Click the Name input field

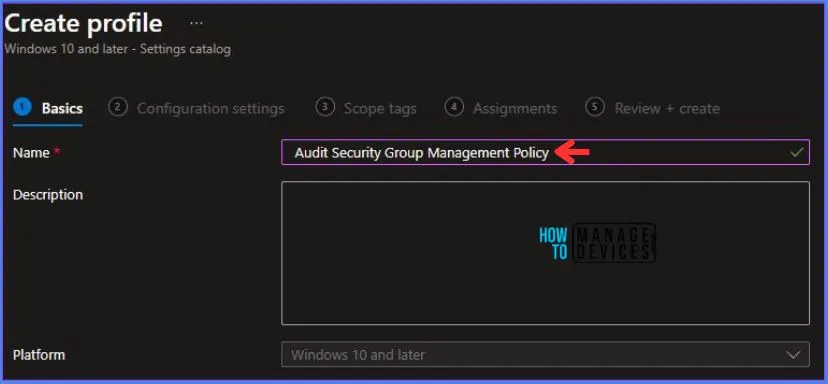545,153
